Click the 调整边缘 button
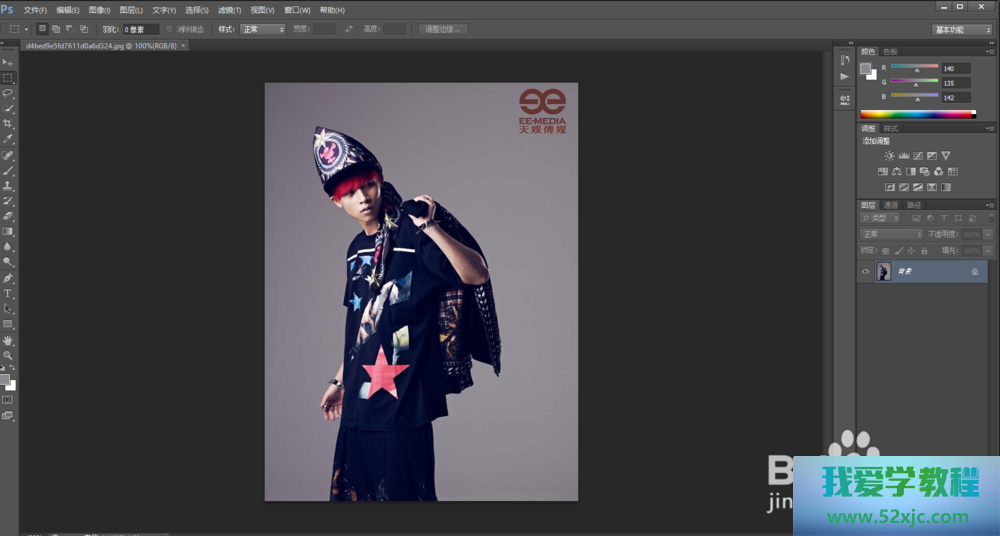Viewport: 1000px width, 536px height. (442, 30)
